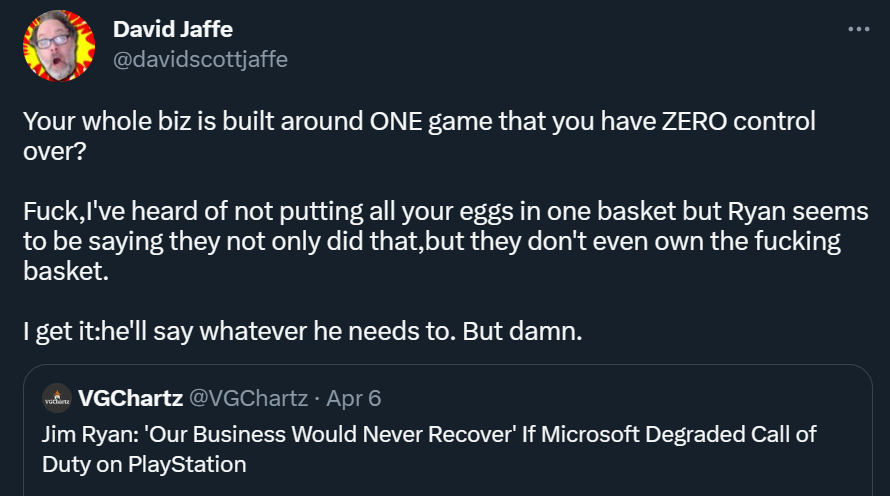The height and width of the screenshot is (496, 890).
Task: Click the @davidscottjaffe handle
Action: 200,60
